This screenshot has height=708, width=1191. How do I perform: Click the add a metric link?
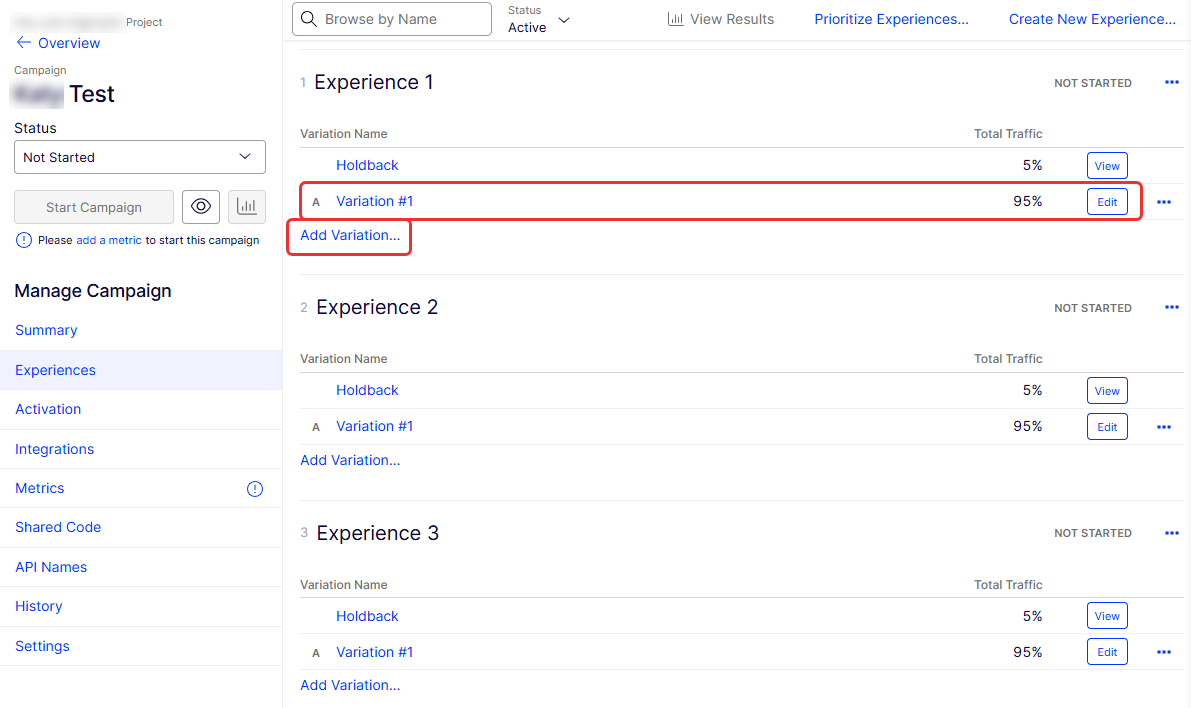[x=109, y=240]
